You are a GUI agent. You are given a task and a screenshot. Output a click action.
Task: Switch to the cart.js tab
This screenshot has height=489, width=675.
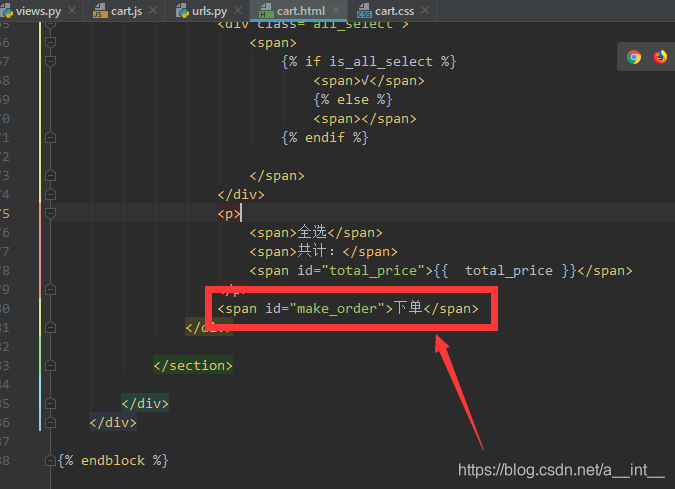(126, 11)
